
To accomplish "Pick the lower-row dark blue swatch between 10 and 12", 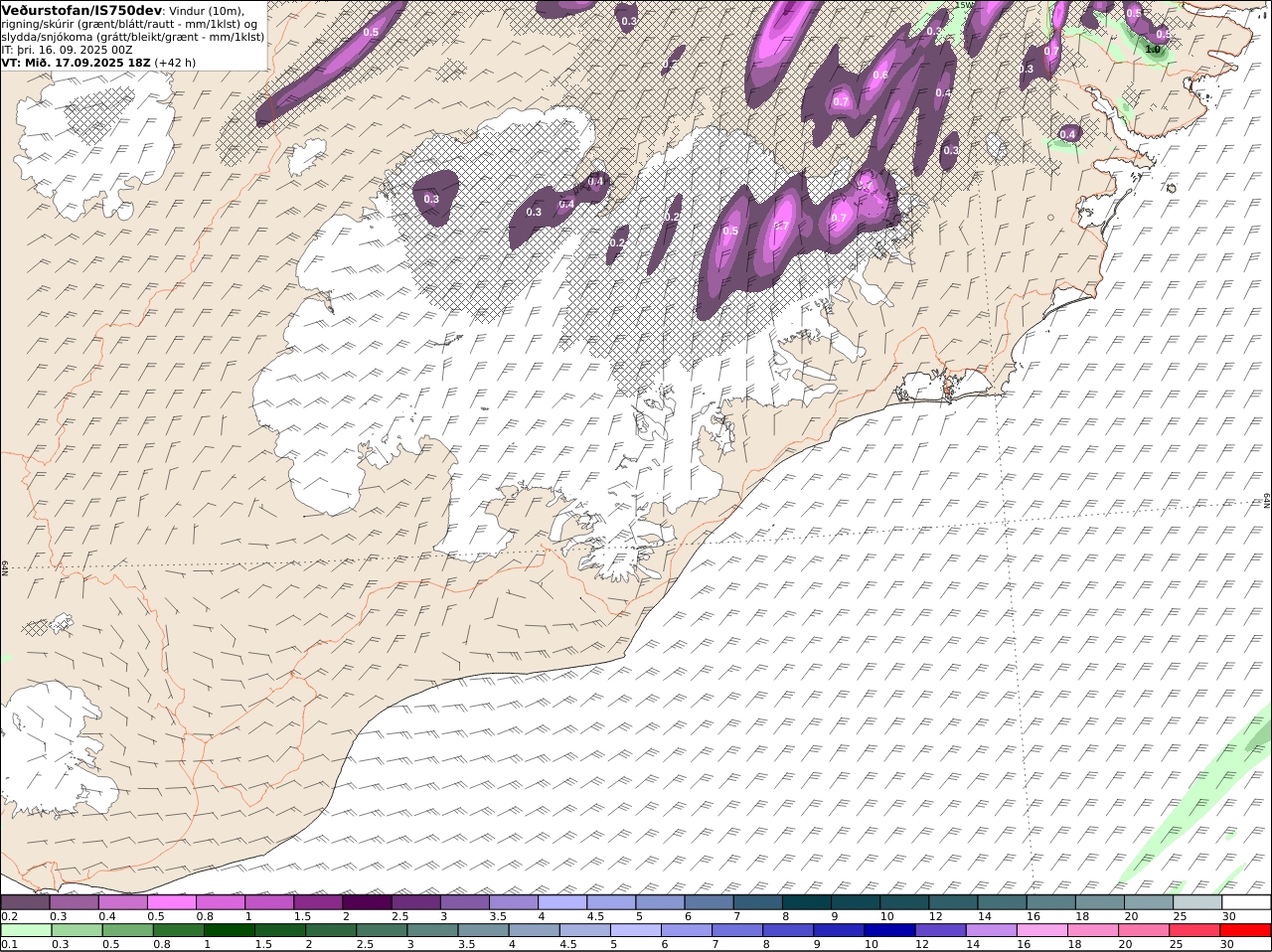I will point(887,930).
